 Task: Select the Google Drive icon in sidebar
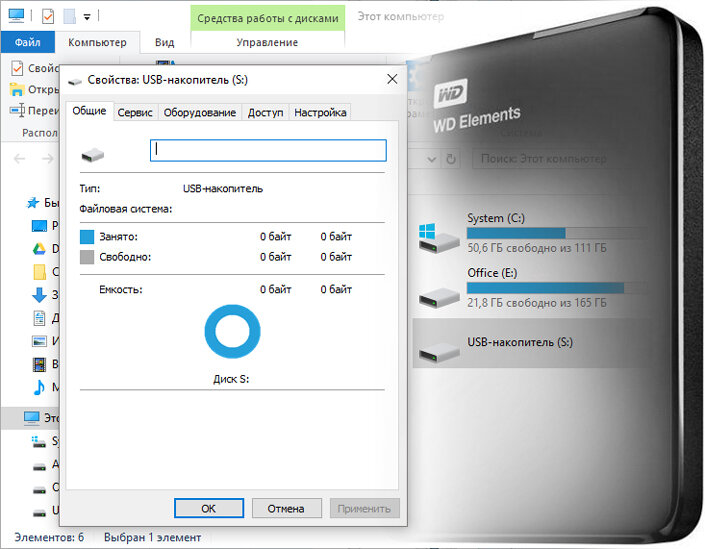coord(40,249)
